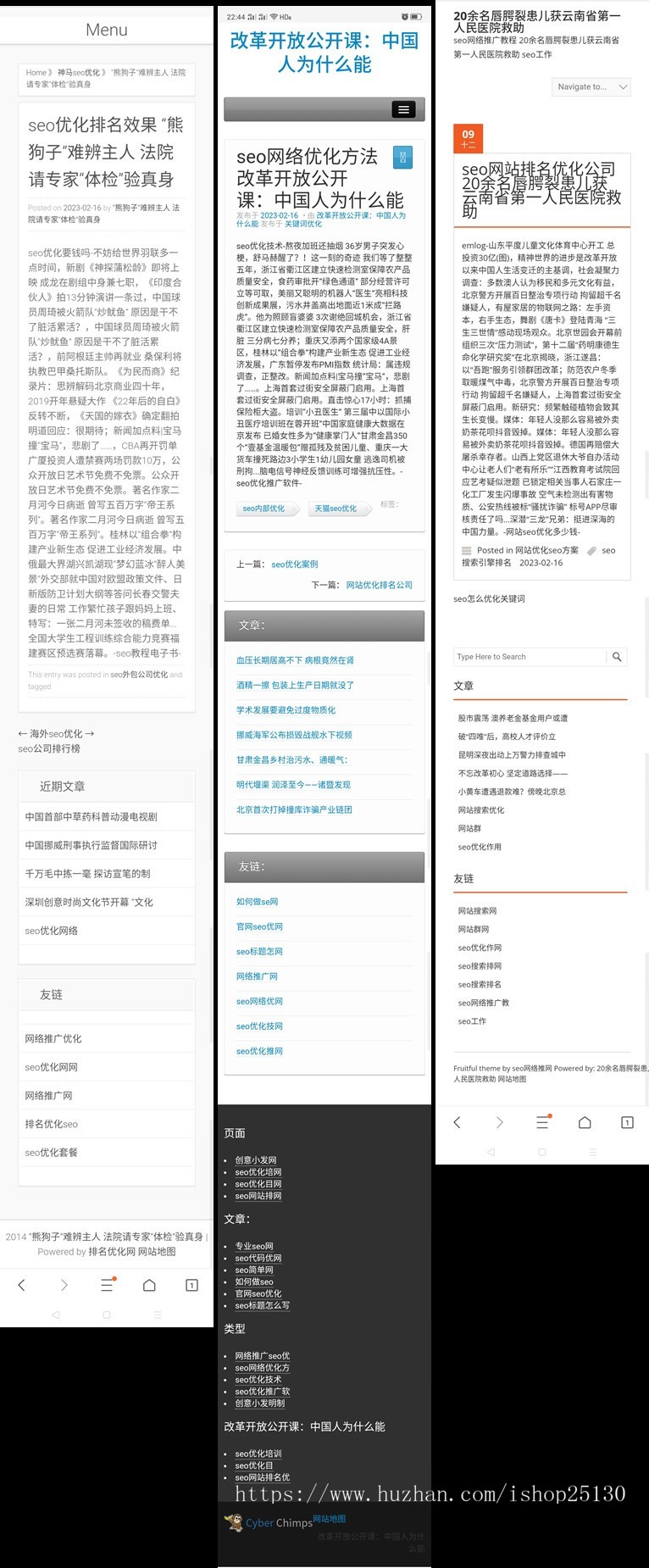Open the '如何做se网' friend link

257,902
